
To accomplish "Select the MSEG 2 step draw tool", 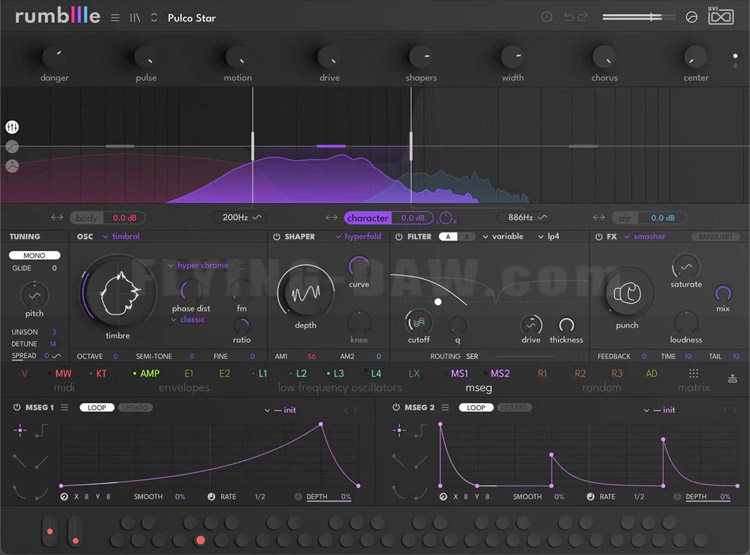I will pyautogui.click(x=420, y=431).
